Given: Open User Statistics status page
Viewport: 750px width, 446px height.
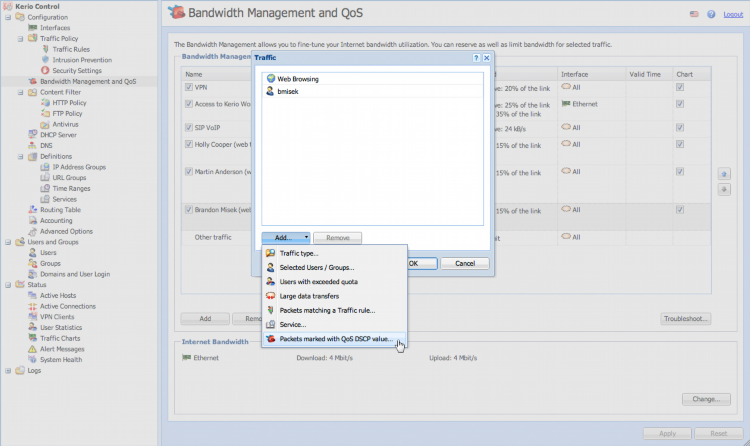Looking at the screenshot, I should [61, 327].
